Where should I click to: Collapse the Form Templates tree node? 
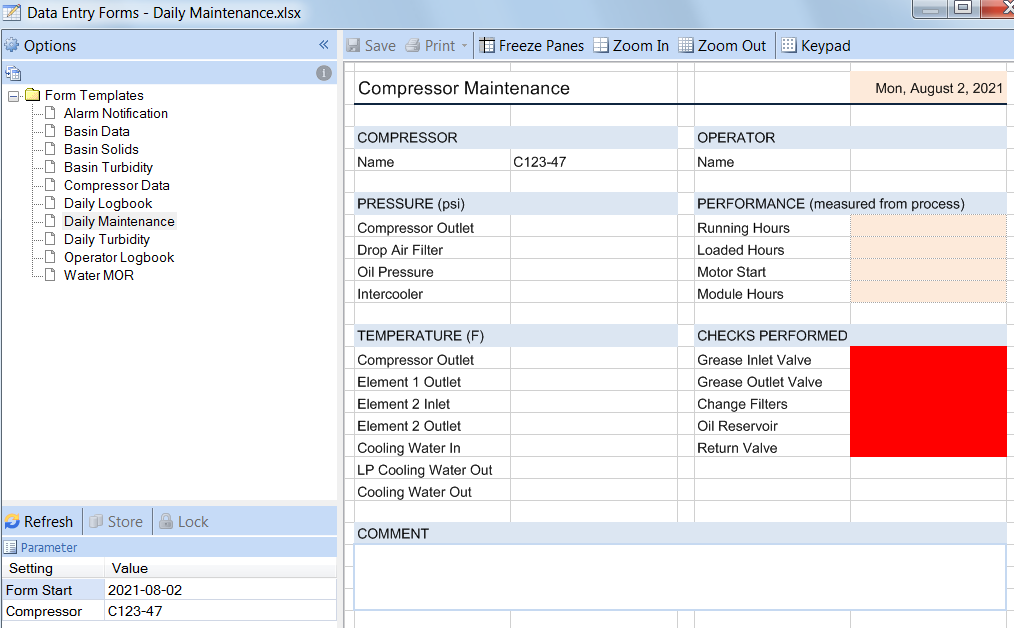coord(13,96)
